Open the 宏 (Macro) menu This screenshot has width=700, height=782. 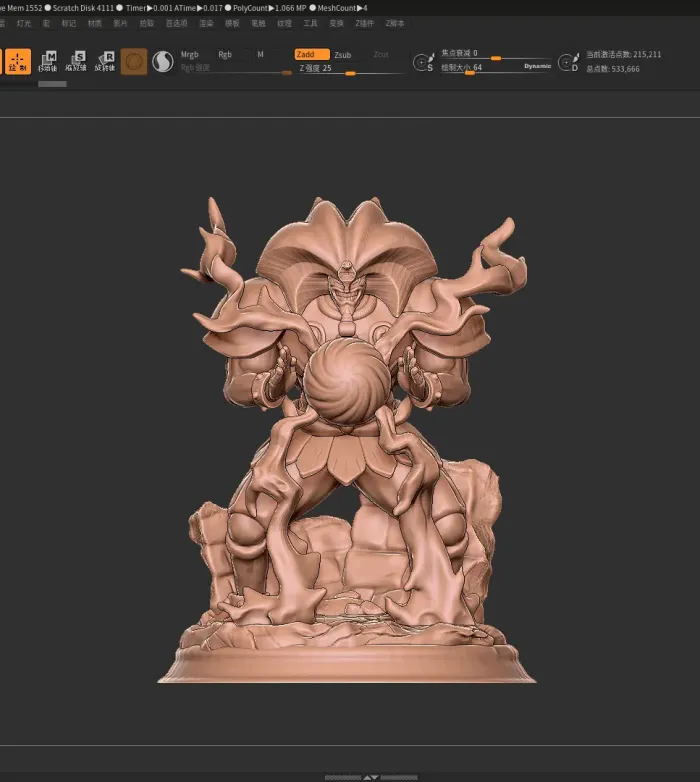(x=46, y=23)
